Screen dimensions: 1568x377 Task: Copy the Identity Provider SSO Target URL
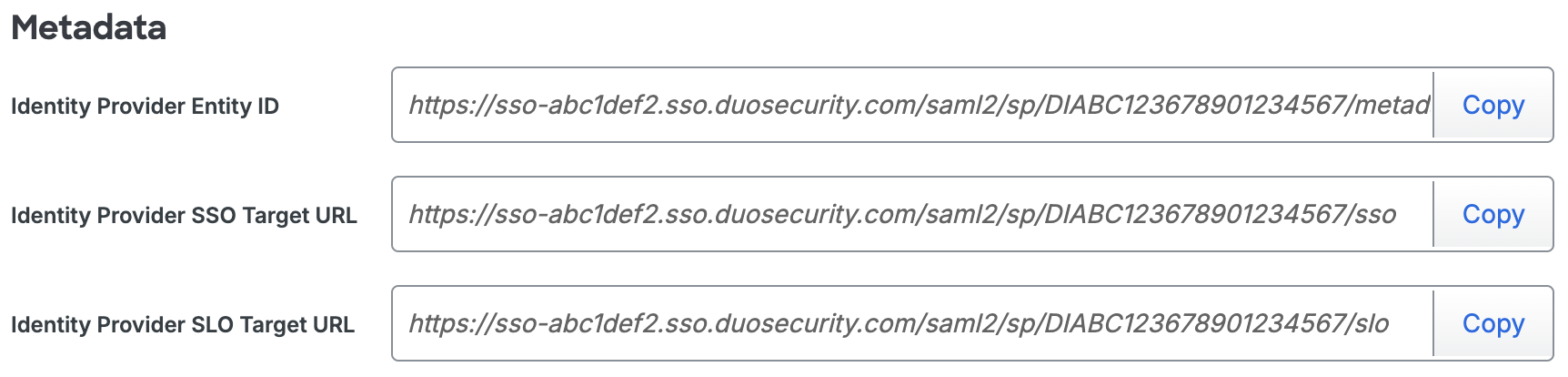click(x=1493, y=214)
